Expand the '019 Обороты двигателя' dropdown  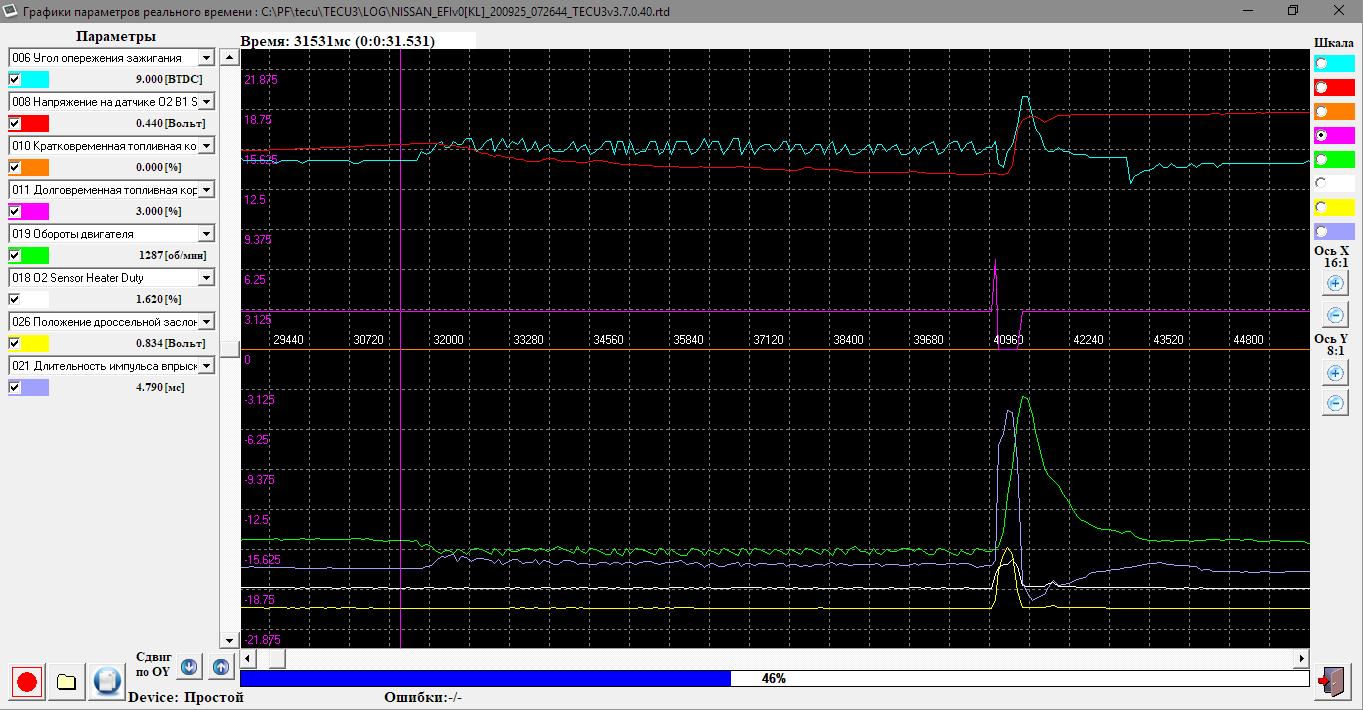(x=206, y=234)
